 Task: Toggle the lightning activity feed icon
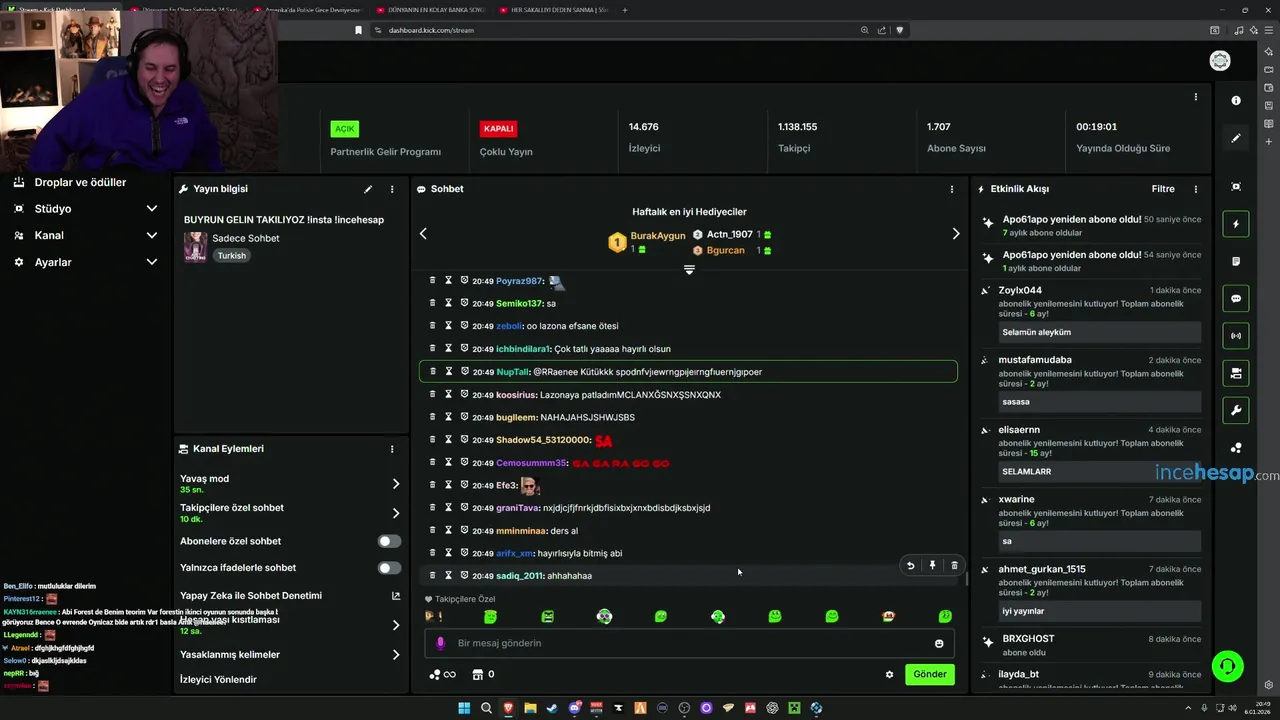point(1236,224)
